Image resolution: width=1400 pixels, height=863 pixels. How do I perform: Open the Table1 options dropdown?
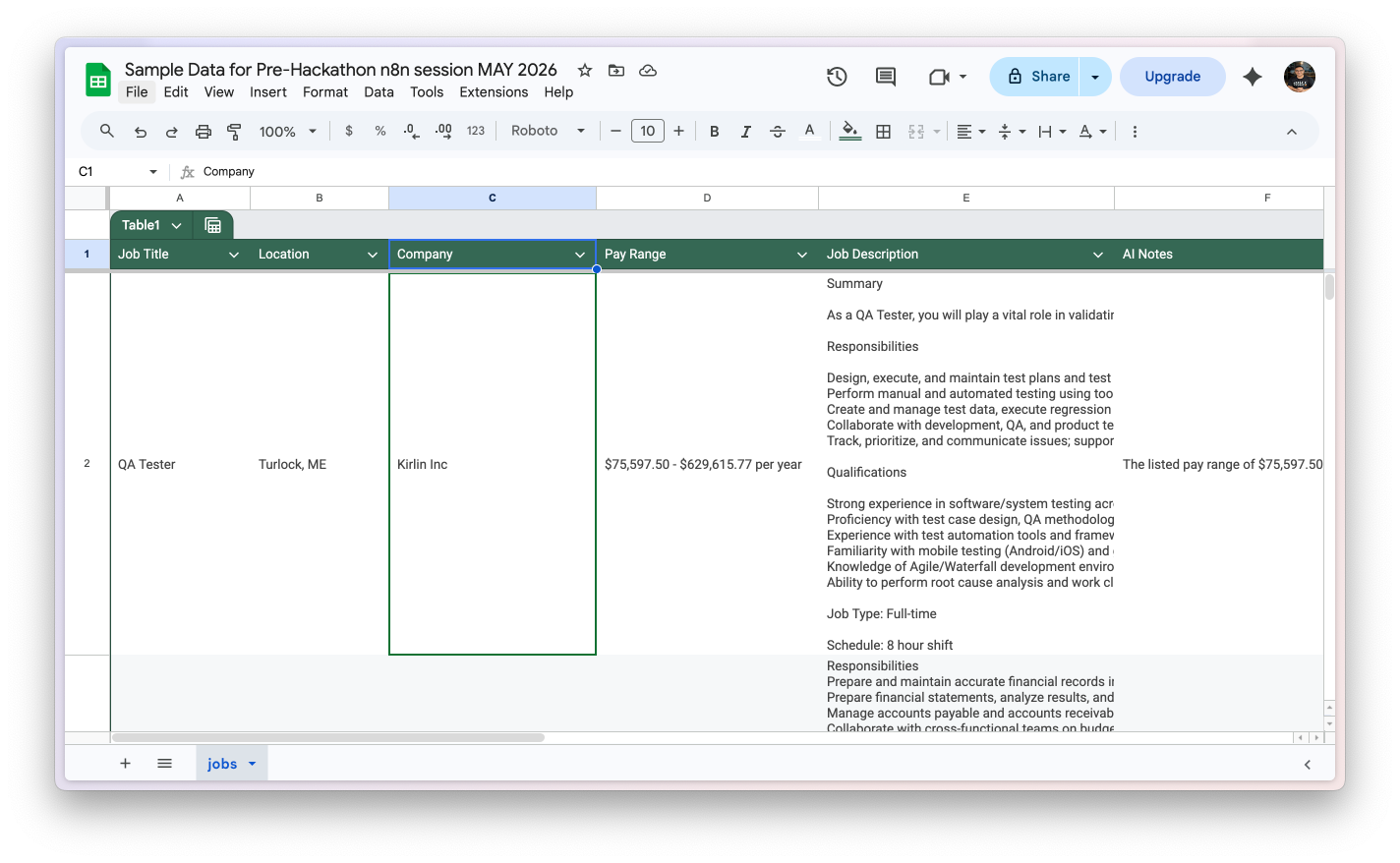(177, 225)
